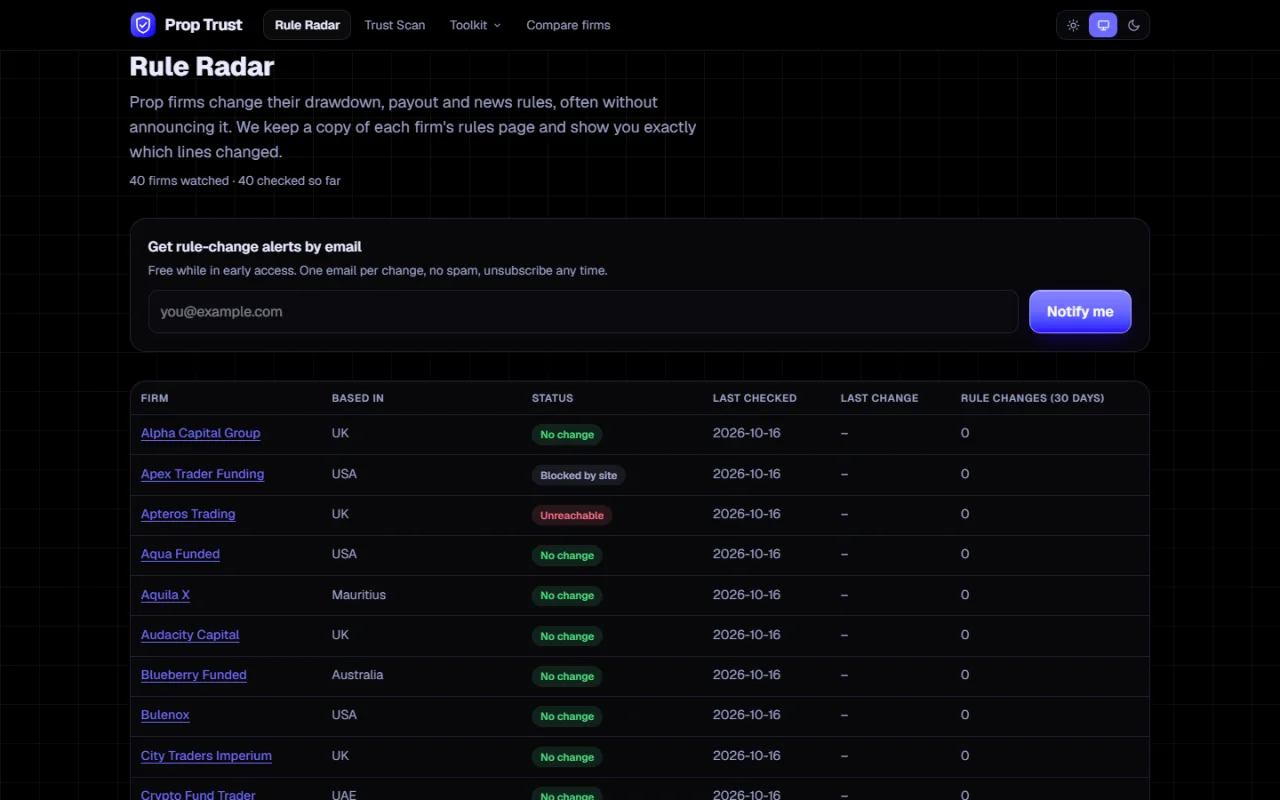Click the Last Checked column header
This screenshot has height=800, width=1280.
click(755, 398)
